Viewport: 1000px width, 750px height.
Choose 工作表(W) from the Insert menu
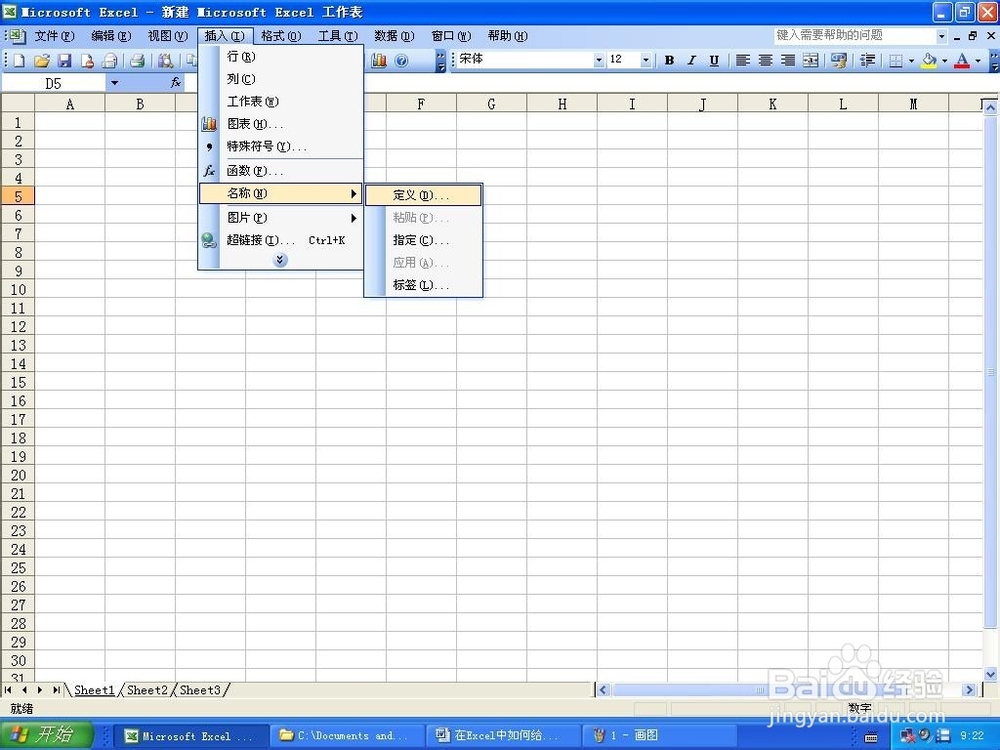[281, 101]
